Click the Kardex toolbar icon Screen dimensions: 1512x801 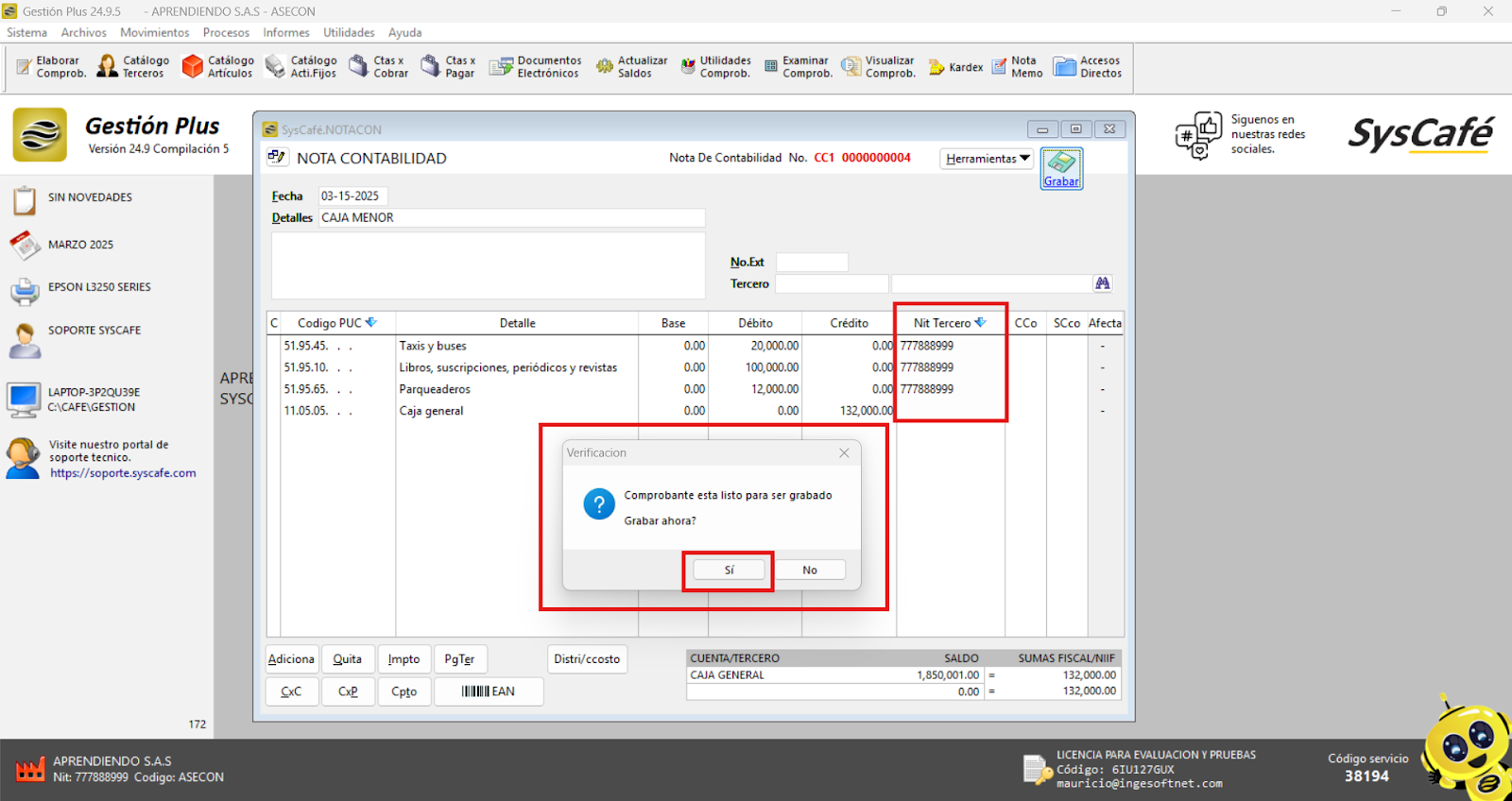click(x=955, y=67)
